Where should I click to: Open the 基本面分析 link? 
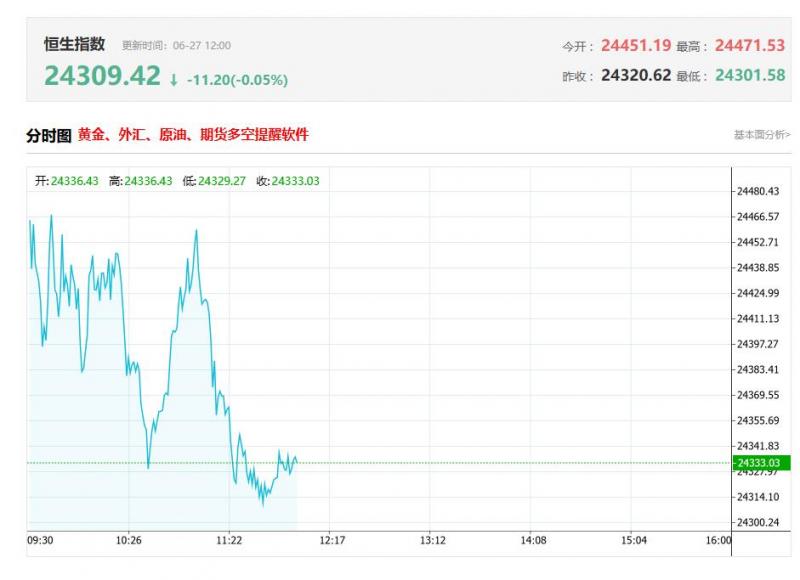762,135
